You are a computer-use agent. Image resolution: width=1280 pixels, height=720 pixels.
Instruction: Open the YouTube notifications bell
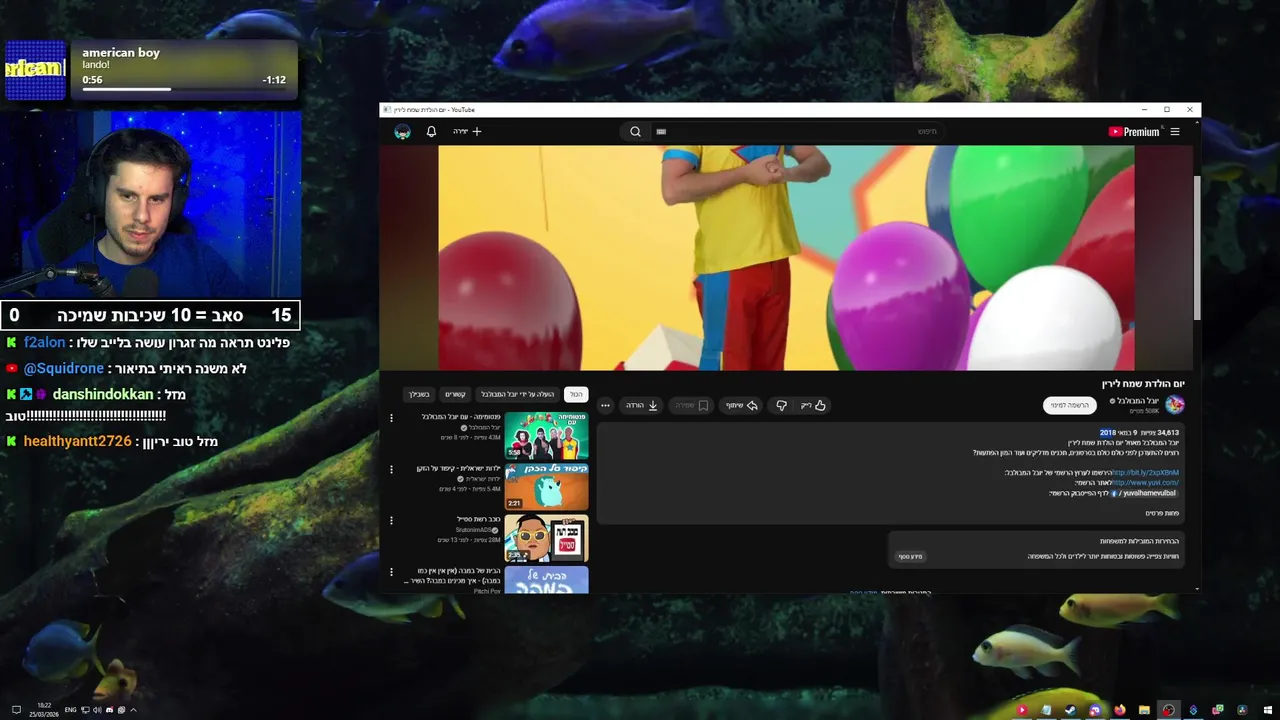coord(431,132)
